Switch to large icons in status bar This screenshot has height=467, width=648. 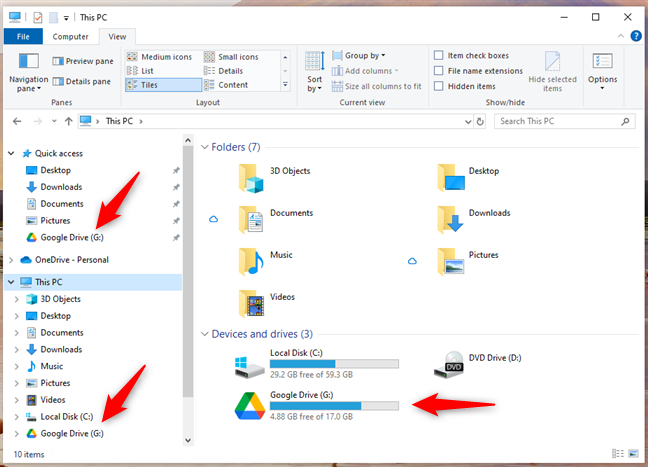click(633, 454)
